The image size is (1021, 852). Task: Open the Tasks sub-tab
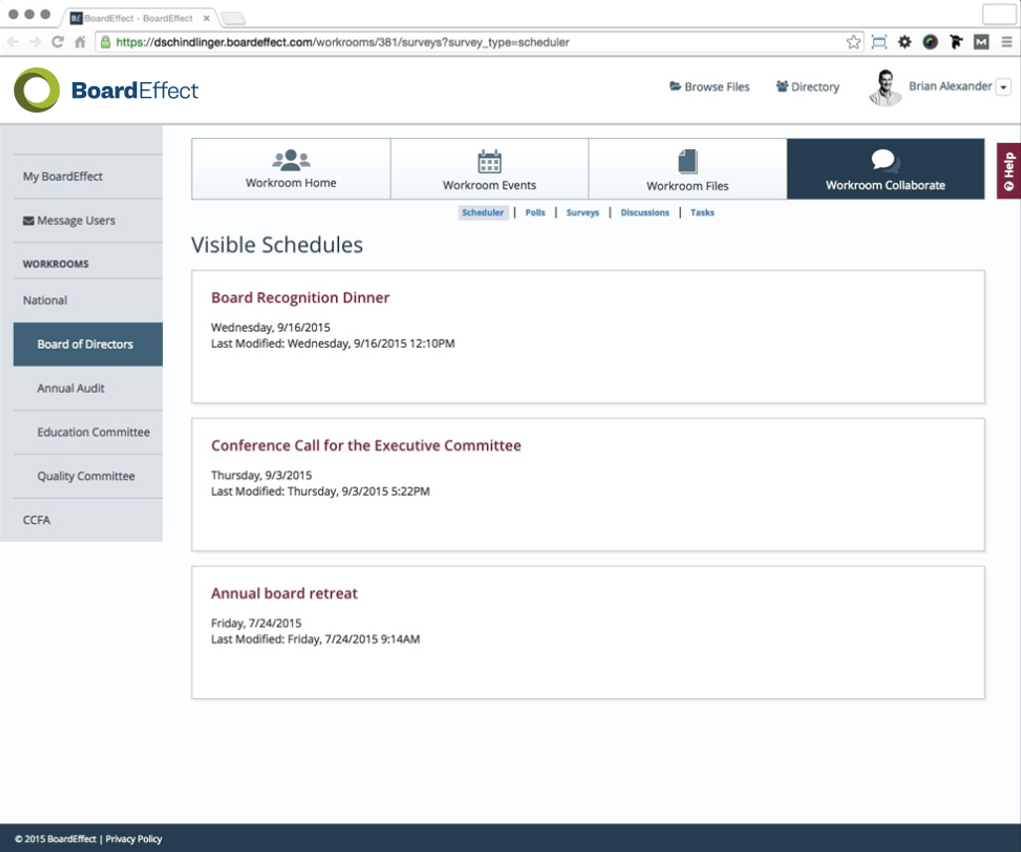703,212
